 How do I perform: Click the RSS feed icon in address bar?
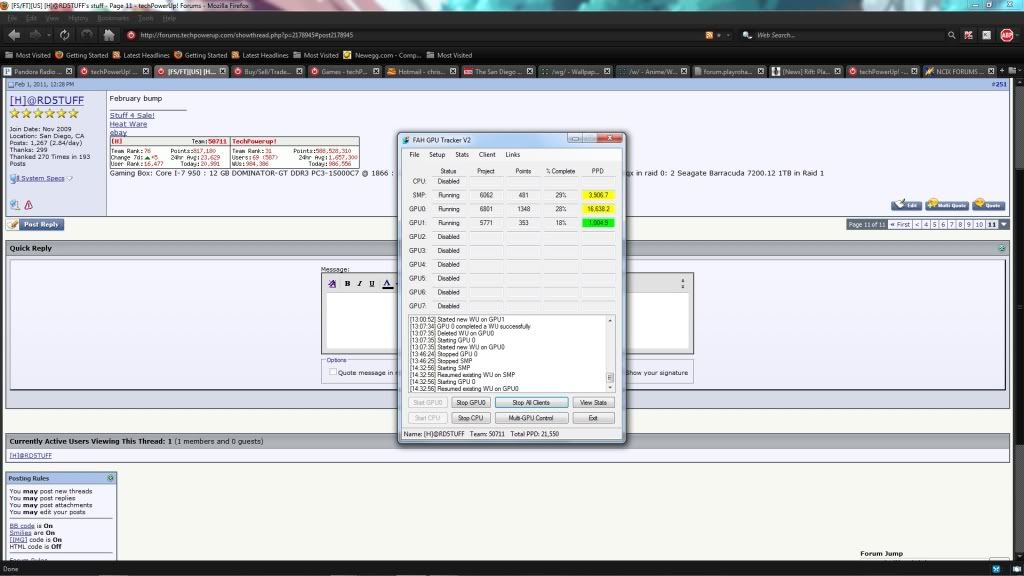click(709, 35)
